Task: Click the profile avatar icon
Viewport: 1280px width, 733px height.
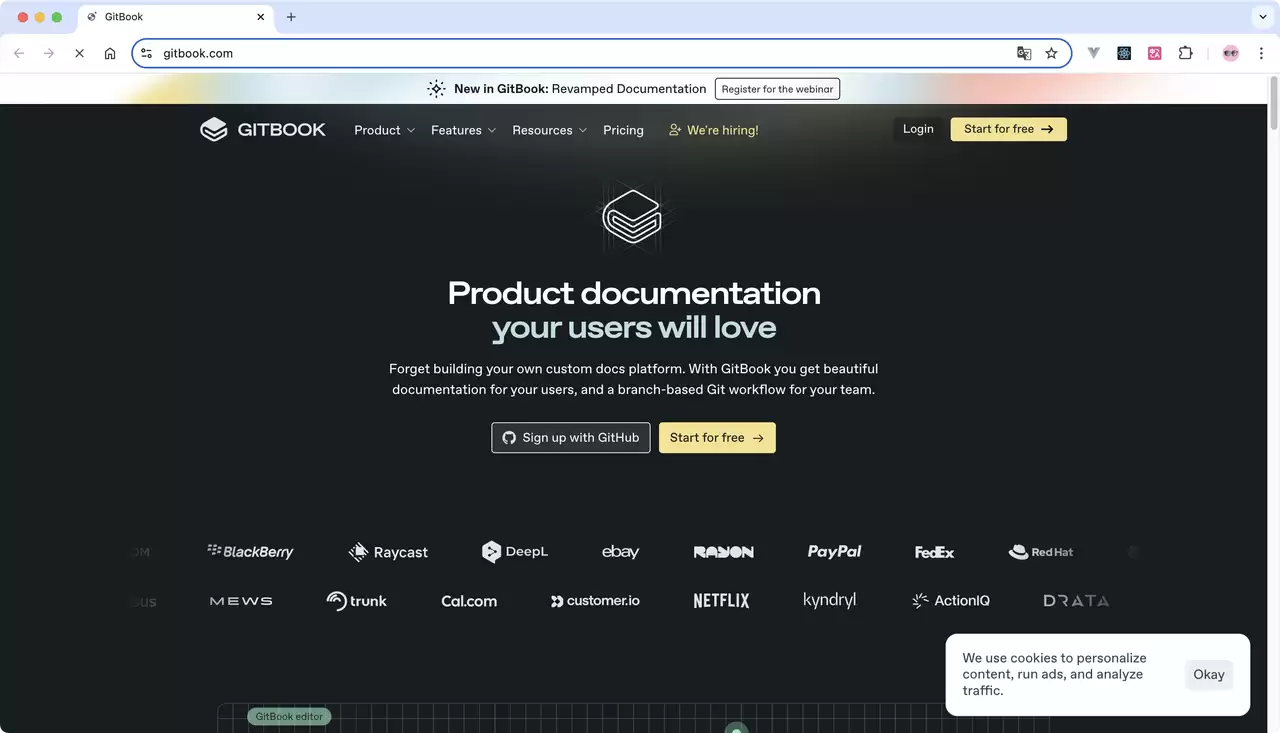Action: 1231,53
